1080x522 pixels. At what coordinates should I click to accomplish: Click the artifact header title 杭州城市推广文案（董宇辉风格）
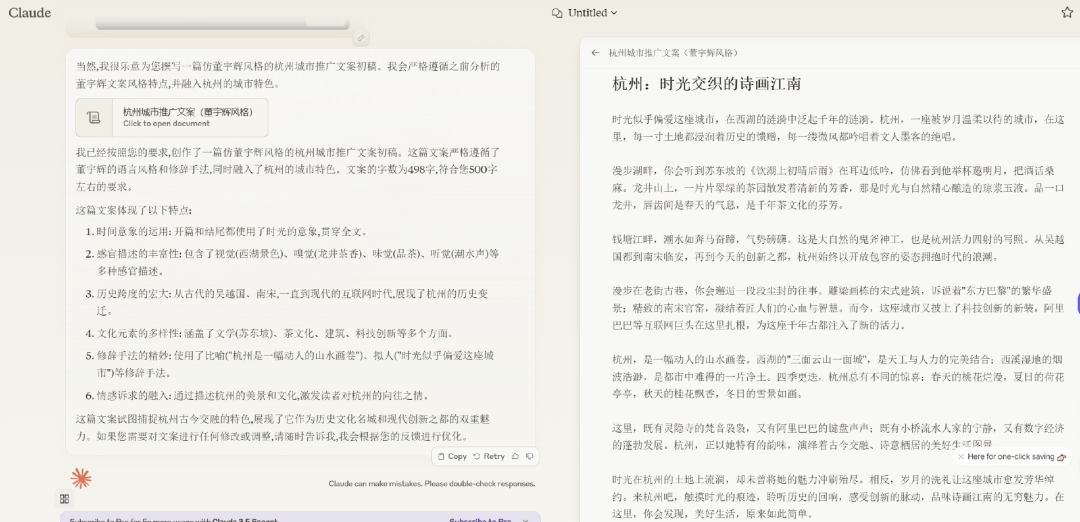[x=673, y=52]
